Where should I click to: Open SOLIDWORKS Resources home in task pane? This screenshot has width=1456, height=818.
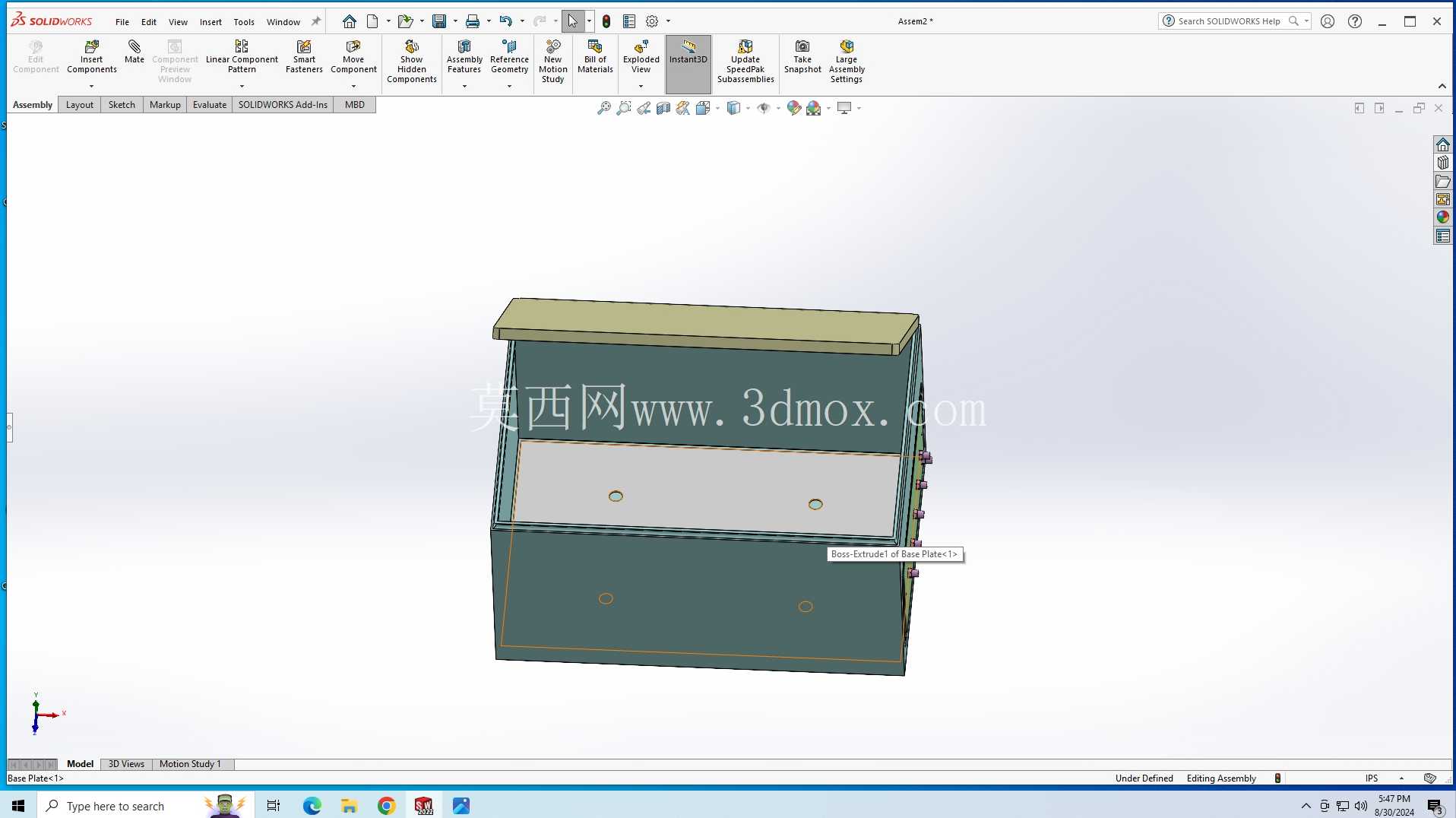click(x=1442, y=144)
